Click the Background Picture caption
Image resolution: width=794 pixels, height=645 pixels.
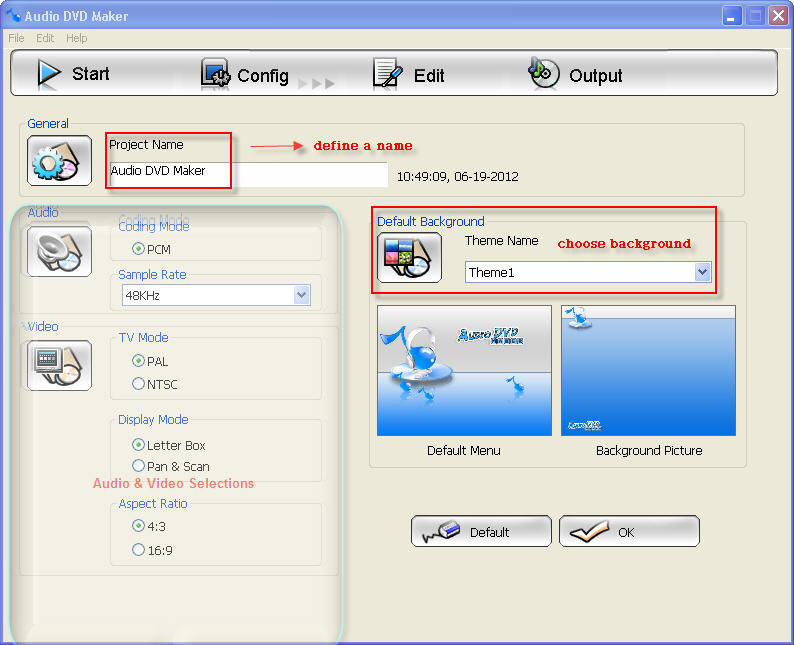tap(649, 451)
